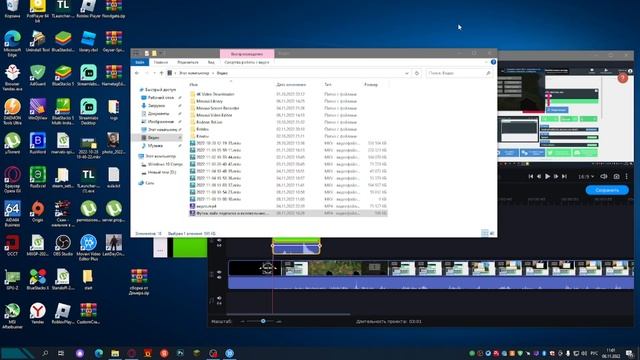Image resolution: width=640 pixels, height=360 pixels.
Task: Open Explorer help question mark icon
Action: [493, 62]
